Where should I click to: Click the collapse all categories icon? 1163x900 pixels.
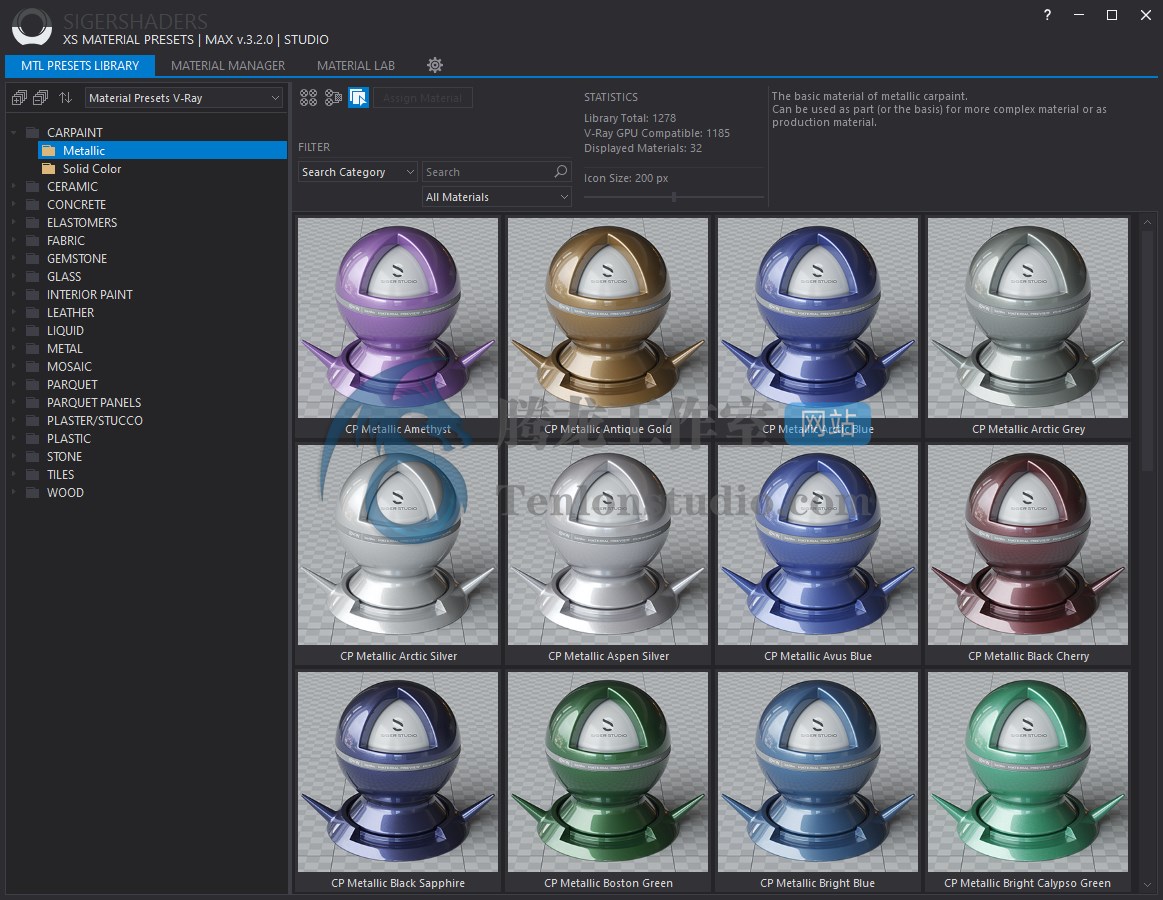tap(41, 97)
